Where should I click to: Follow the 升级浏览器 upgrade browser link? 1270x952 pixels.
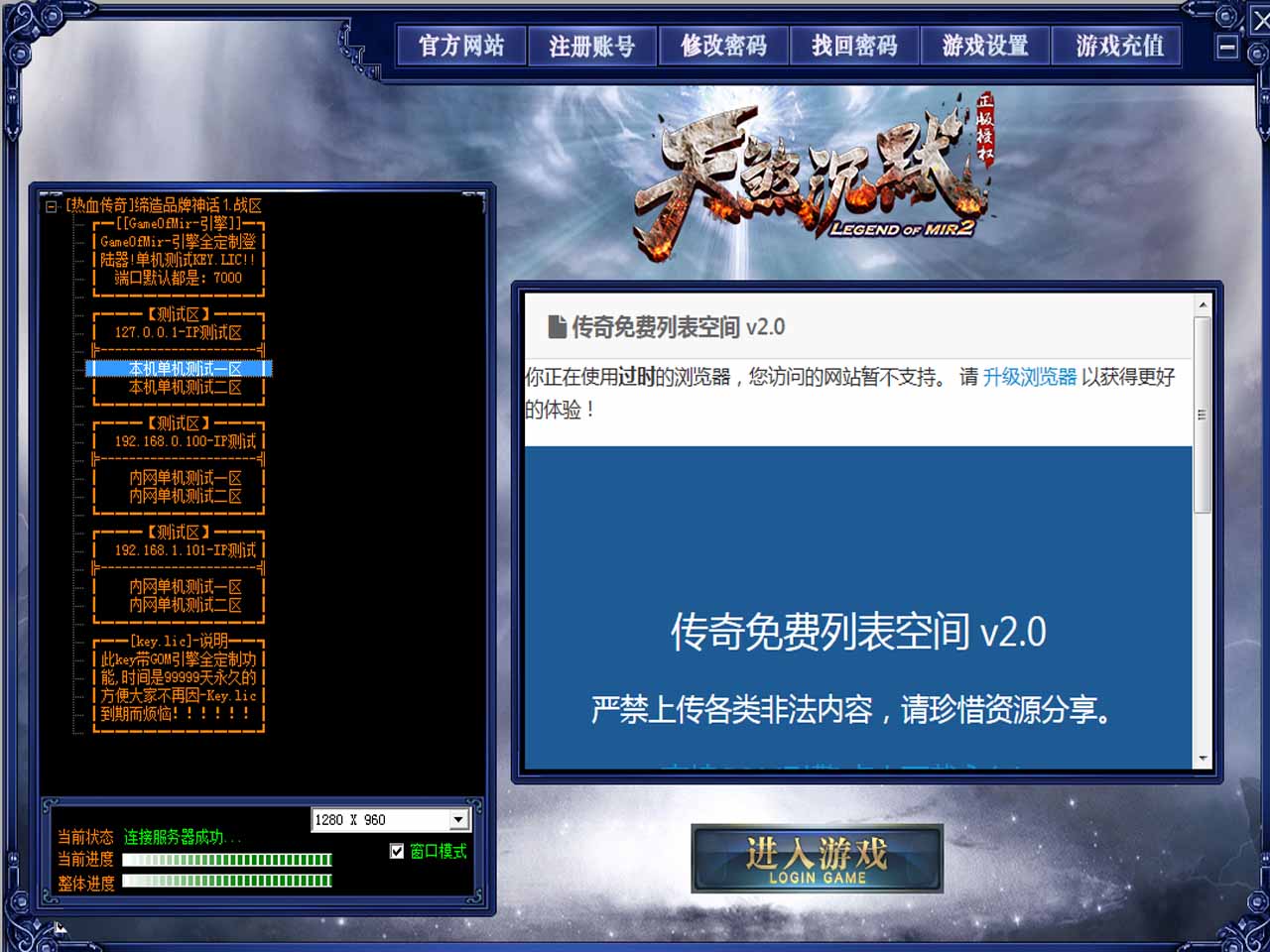tap(1029, 377)
